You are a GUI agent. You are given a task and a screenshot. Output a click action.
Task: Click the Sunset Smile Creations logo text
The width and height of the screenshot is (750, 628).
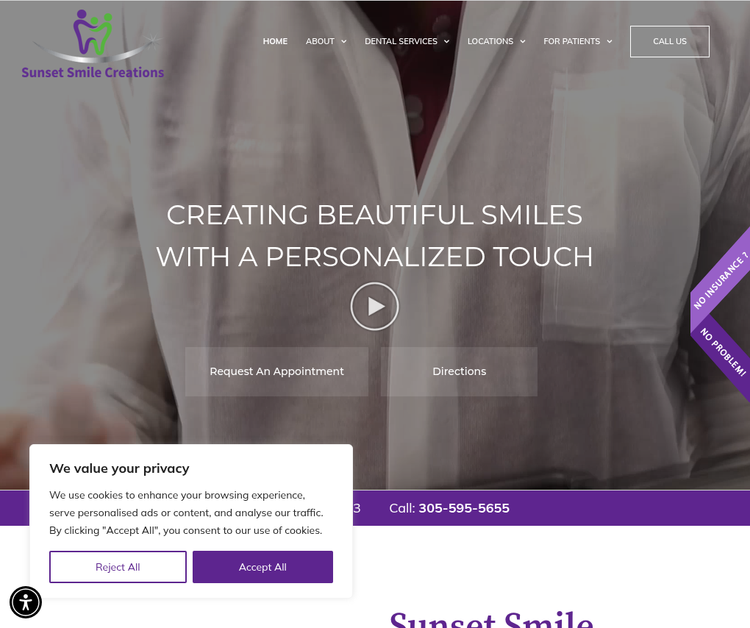click(x=93, y=72)
